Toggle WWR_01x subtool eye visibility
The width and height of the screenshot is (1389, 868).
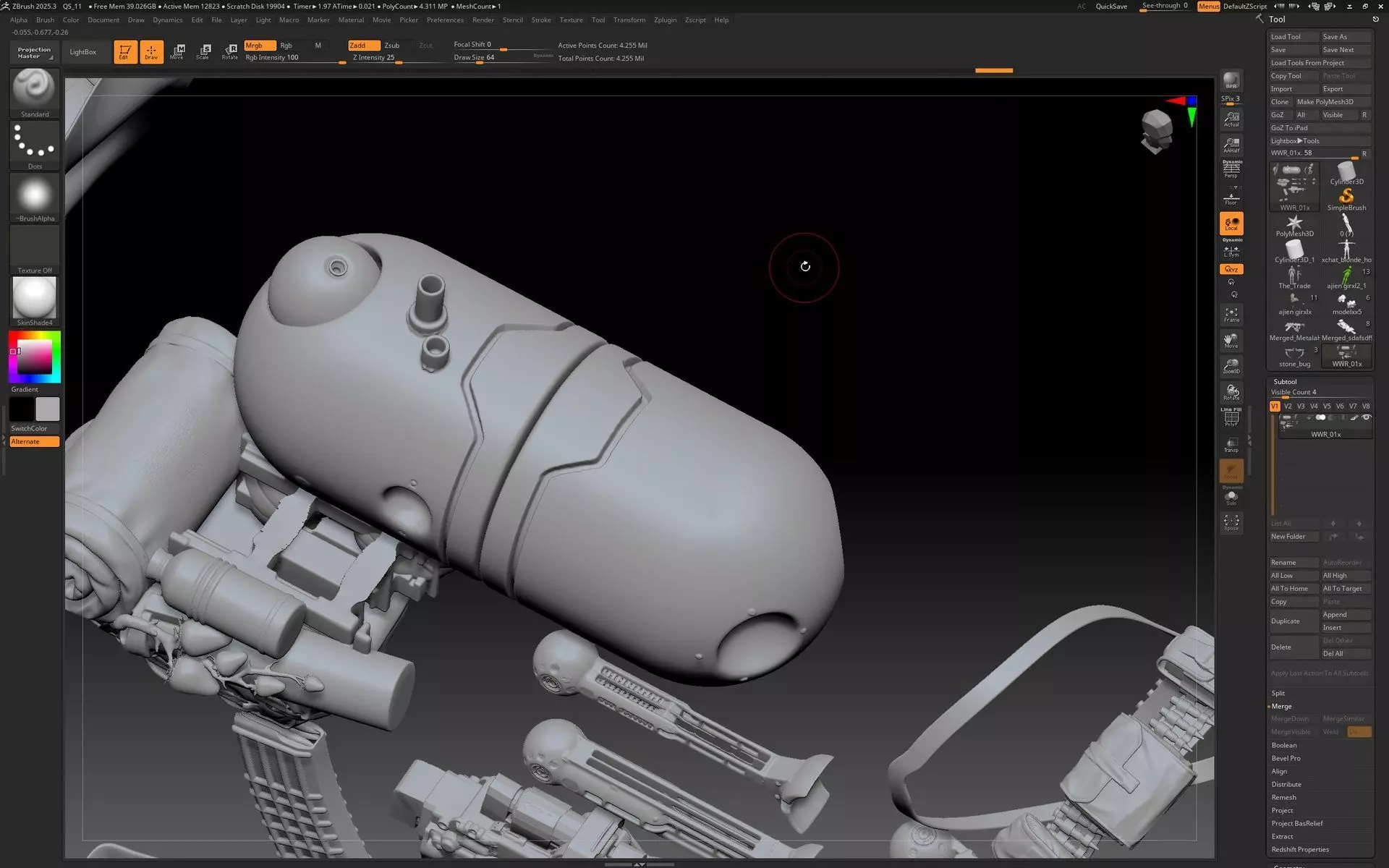click(1366, 417)
